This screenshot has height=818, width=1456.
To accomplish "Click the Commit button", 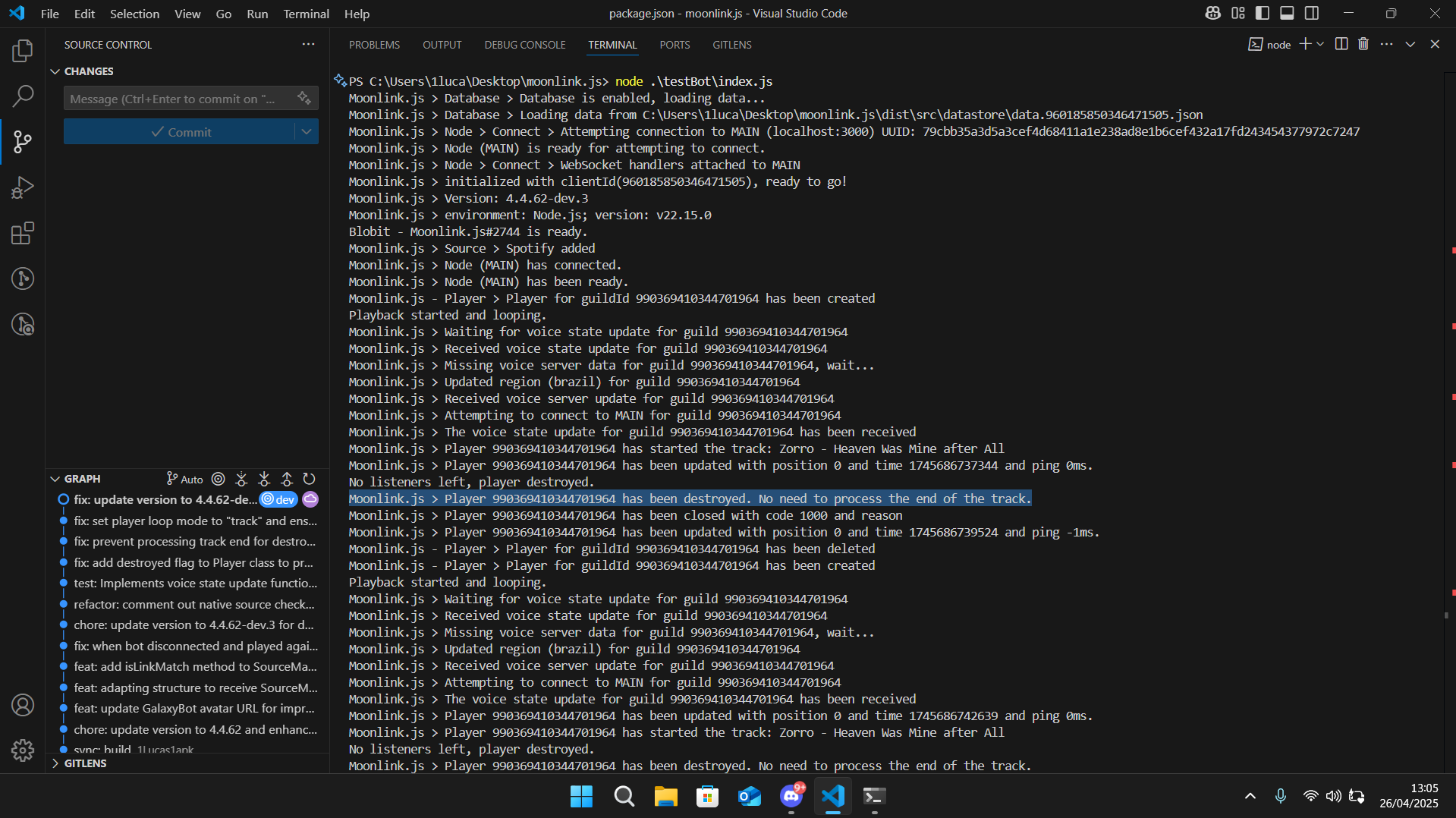I will tap(180, 132).
